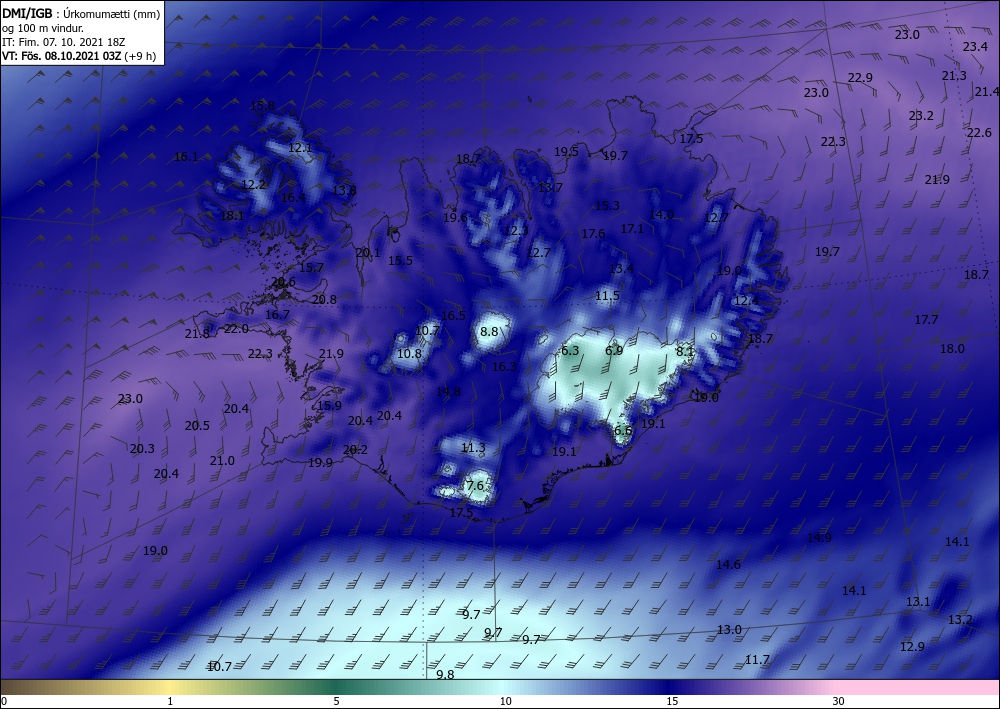Click the 19.5 value label
Image resolution: width=1000 pixels, height=709 pixels.
pyautogui.click(x=566, y=152)
